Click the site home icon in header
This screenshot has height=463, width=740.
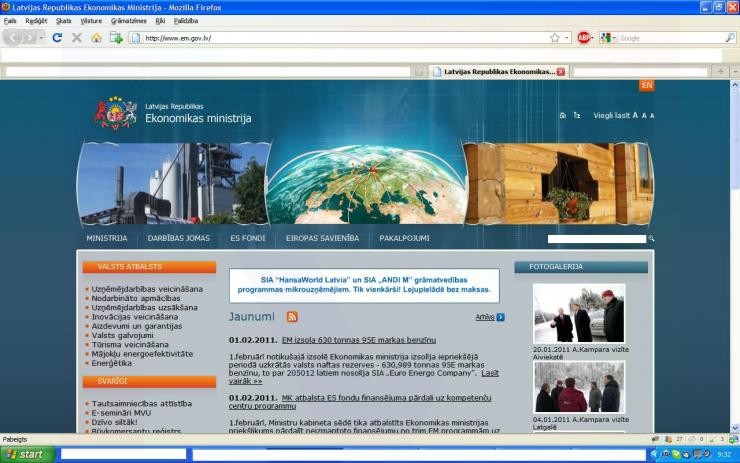point(562,116)
